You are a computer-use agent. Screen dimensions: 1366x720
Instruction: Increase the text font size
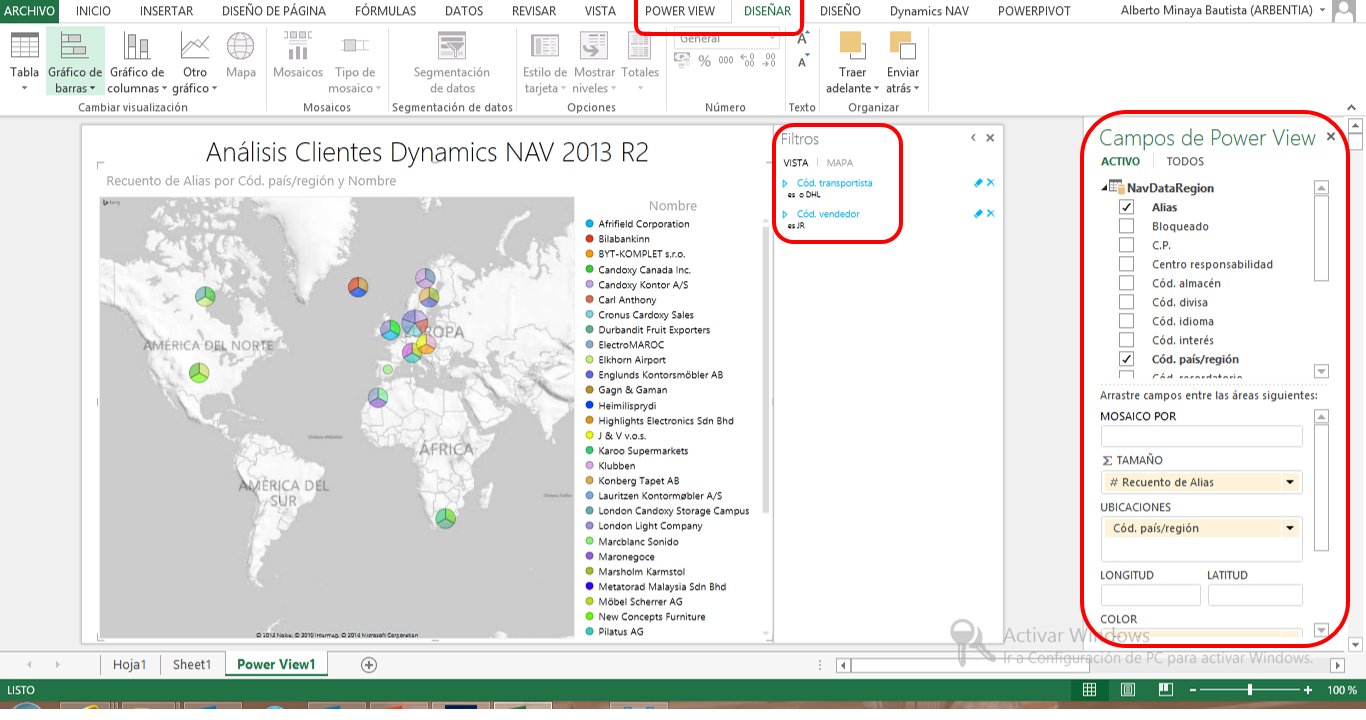[803, 40]
